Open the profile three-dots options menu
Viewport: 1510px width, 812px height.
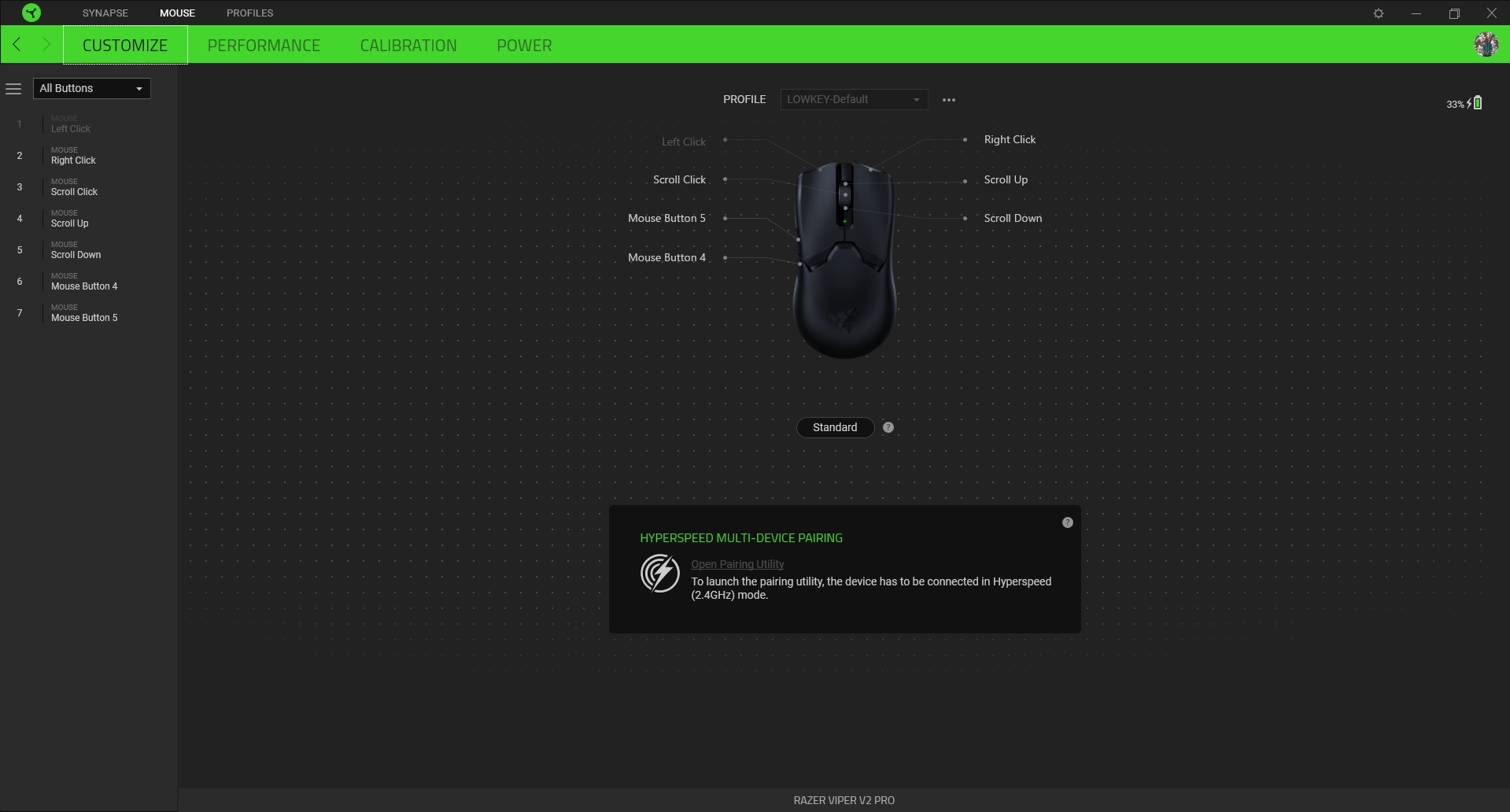pos(949,100)
